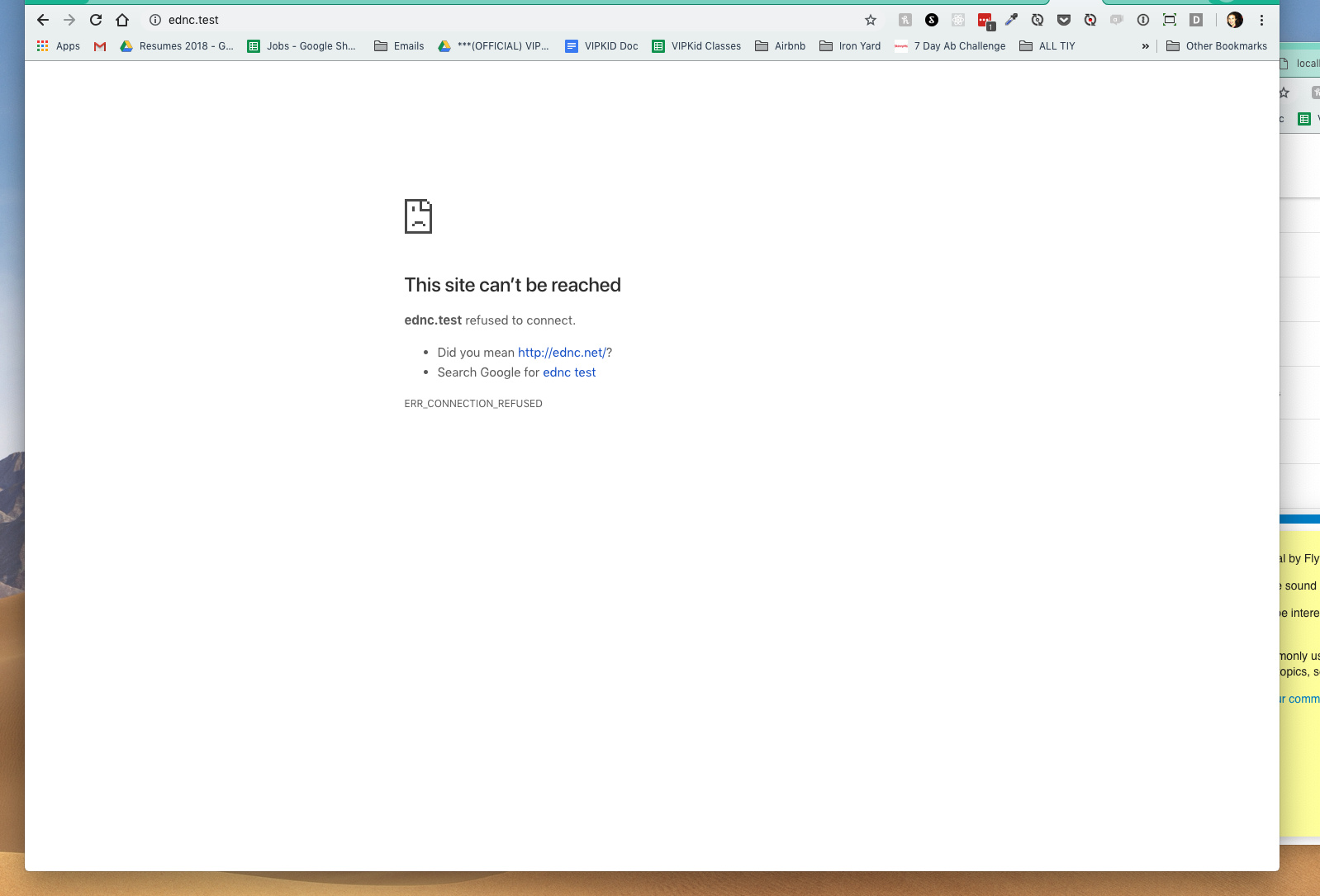Open the Honey extension icon
Screen dimensions: 1320x896
[x=905, y=20]
